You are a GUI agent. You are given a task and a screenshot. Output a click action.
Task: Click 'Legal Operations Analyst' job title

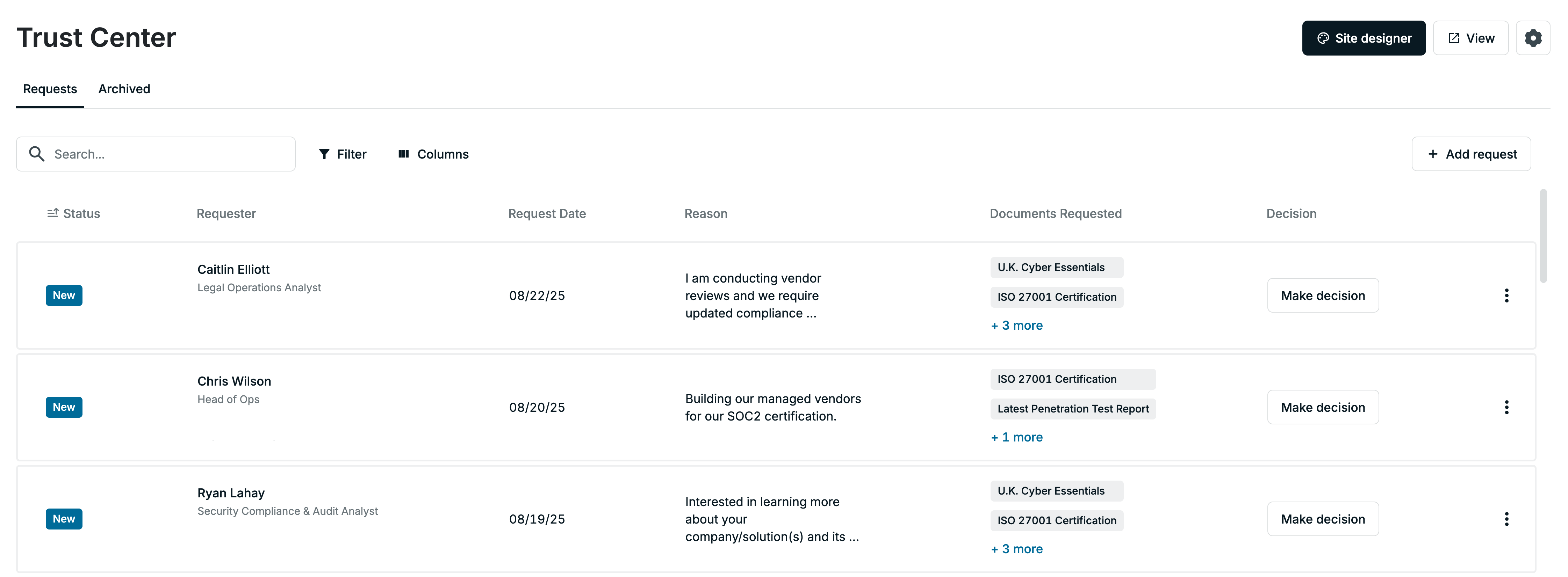point(259,288)
